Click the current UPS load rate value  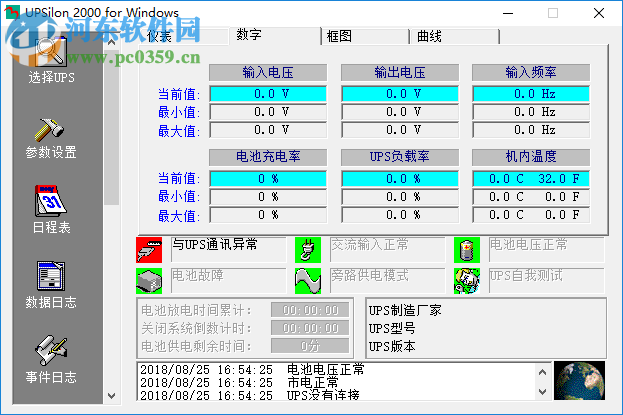point(400,178)
